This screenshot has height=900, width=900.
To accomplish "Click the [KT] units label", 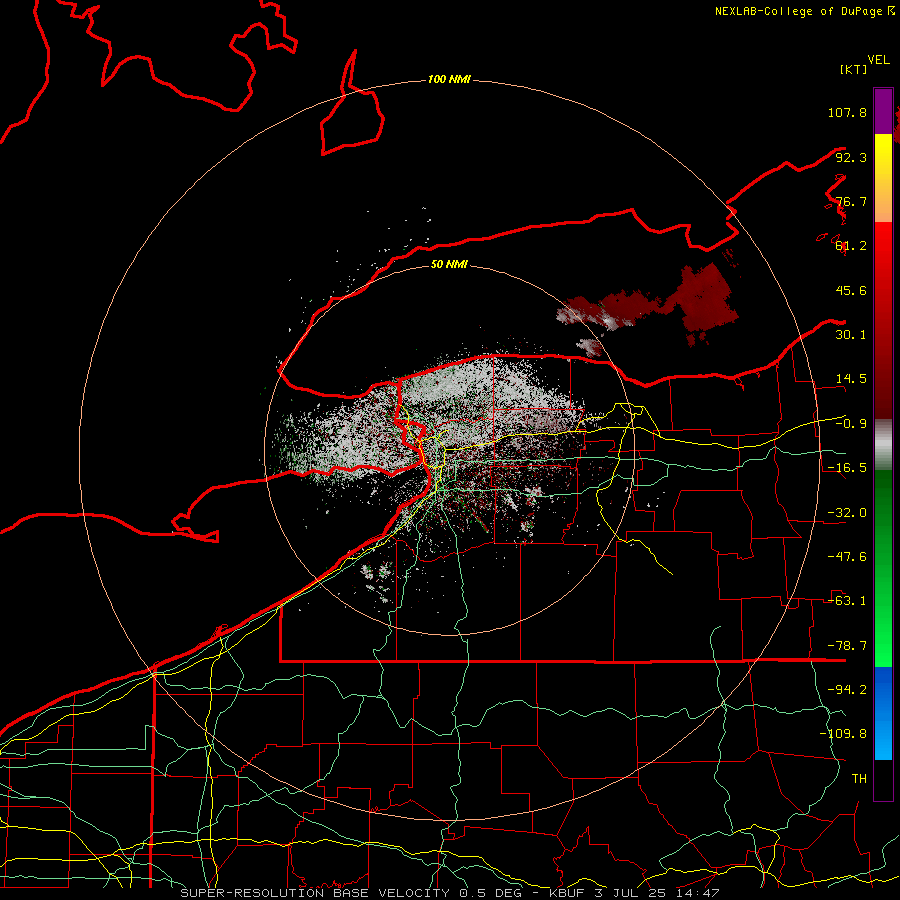I will (x=853, y=69).
